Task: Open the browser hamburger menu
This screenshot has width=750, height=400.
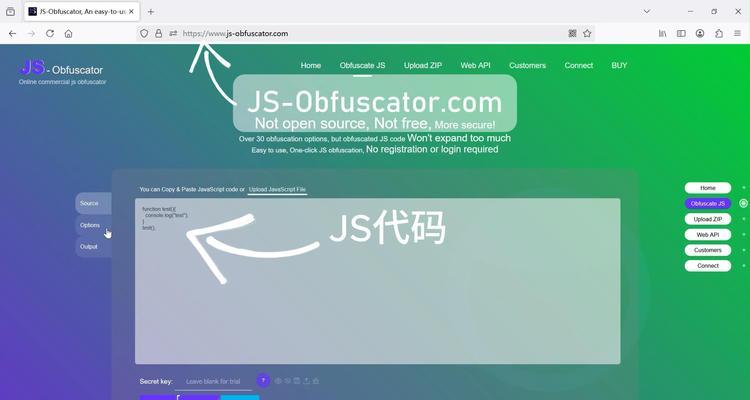Action: coord(738,33)
